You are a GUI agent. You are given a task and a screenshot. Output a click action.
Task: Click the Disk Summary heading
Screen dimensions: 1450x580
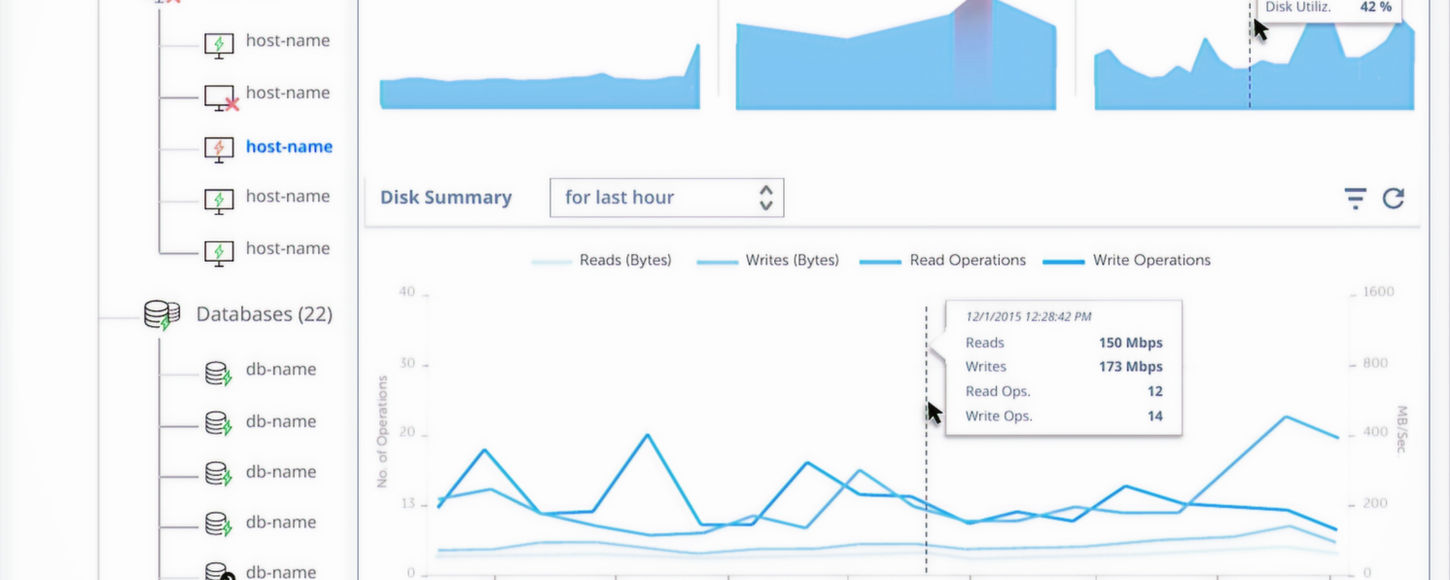[x=446, y=197]
